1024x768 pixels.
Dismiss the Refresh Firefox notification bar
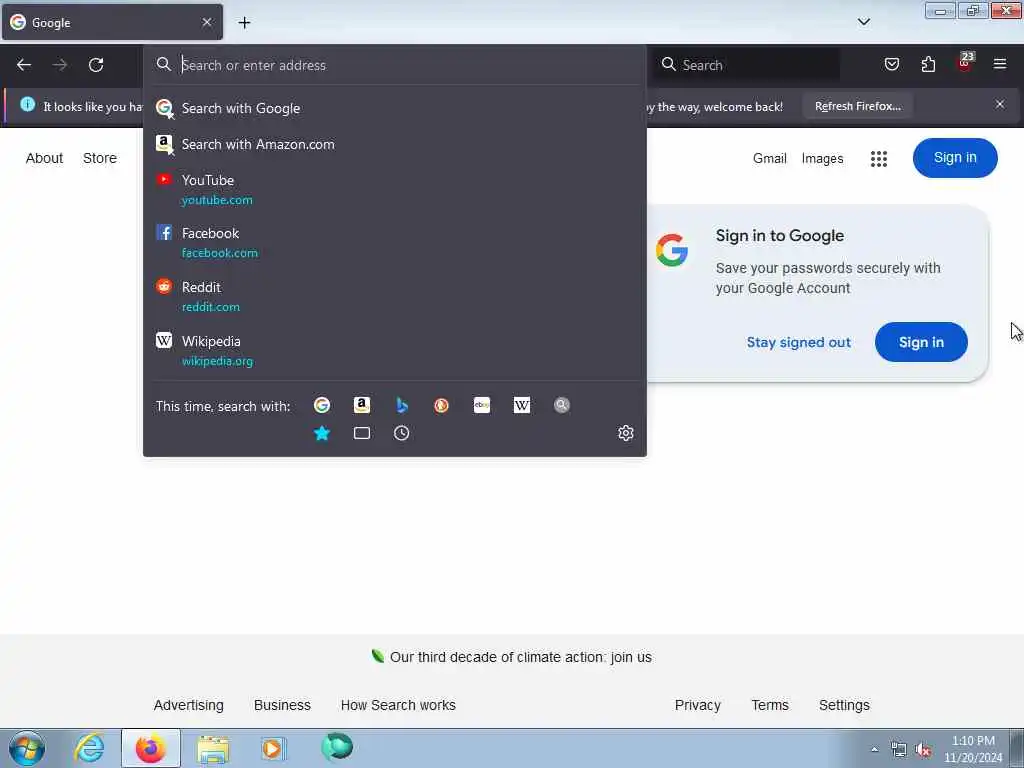[1000, 104]
